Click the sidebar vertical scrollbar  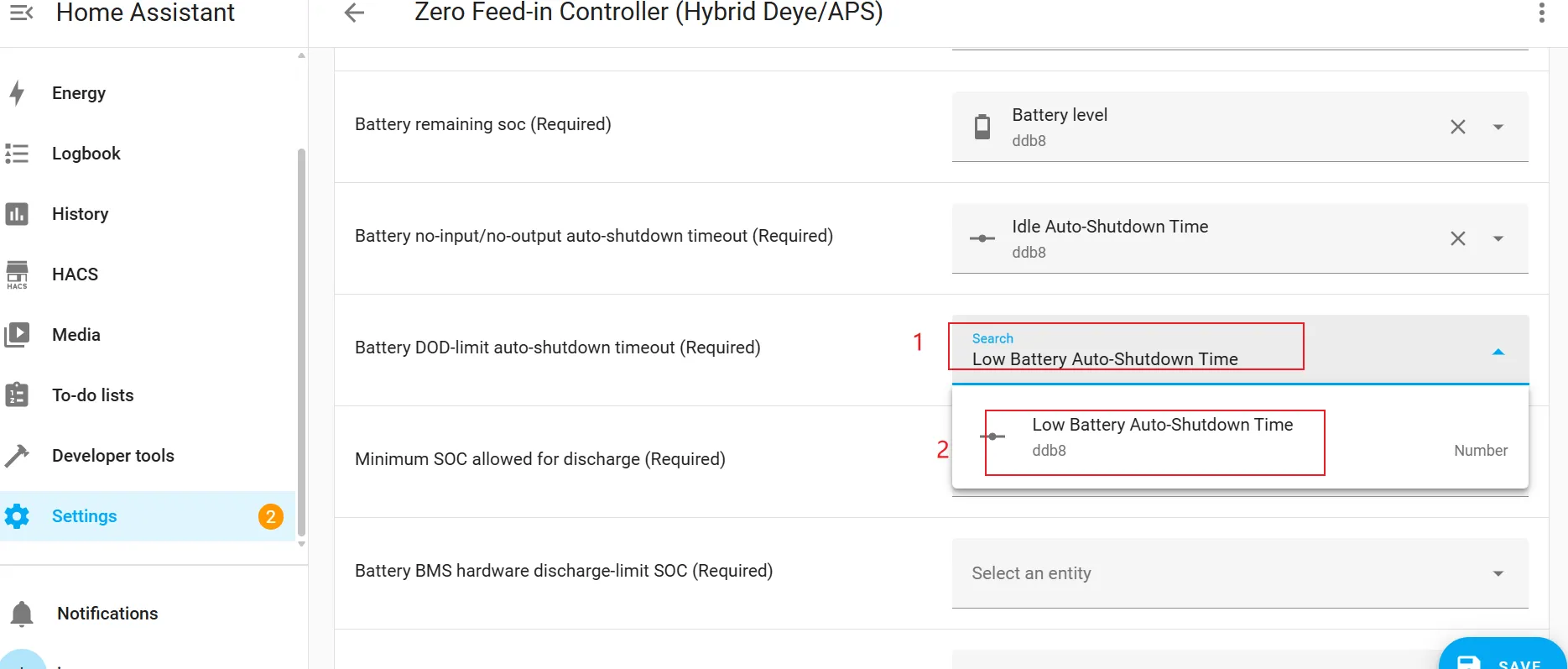point(301,342)
